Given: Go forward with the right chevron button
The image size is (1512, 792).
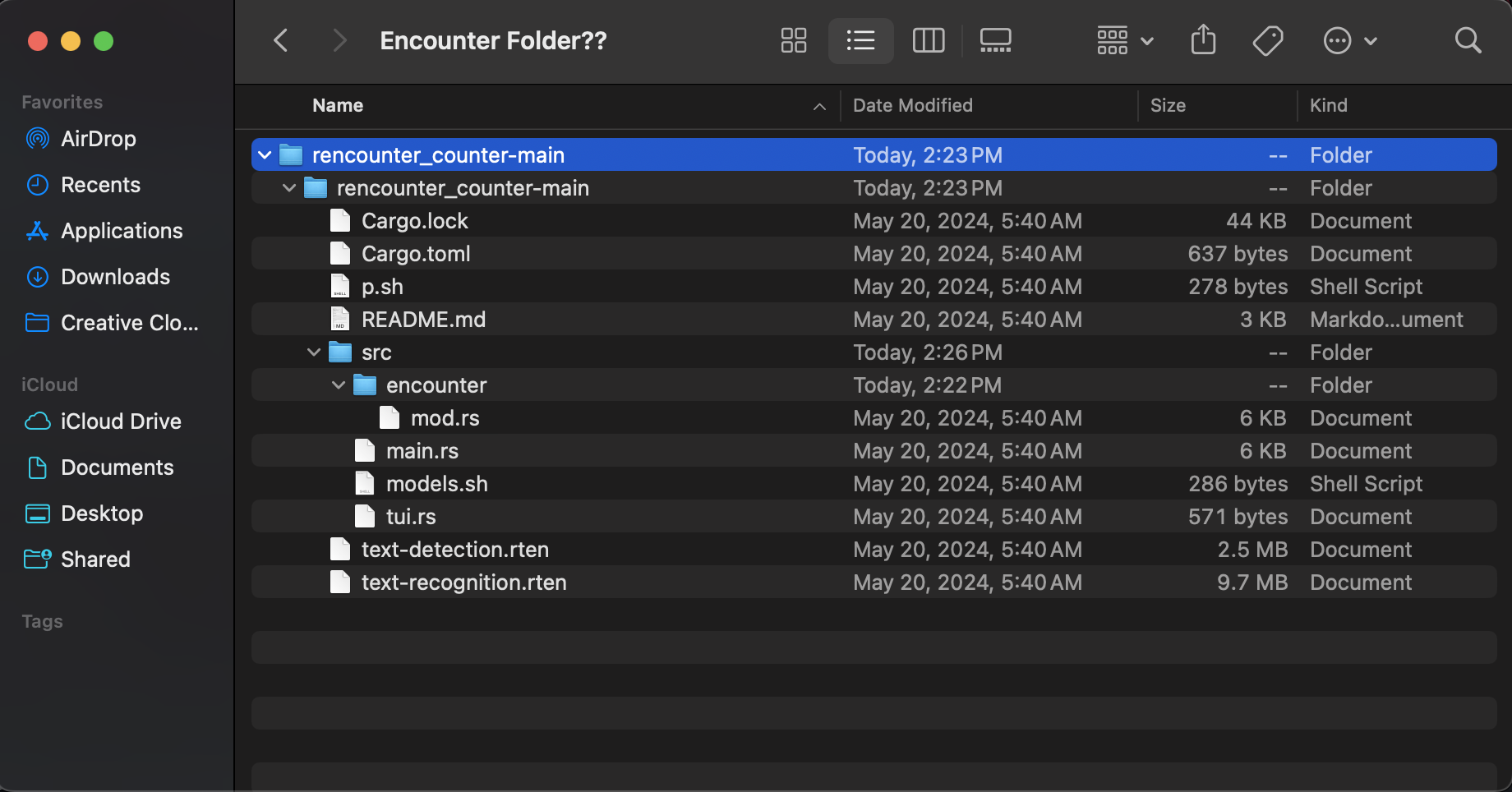Looking at the screenshot, I should coord(339,40).
